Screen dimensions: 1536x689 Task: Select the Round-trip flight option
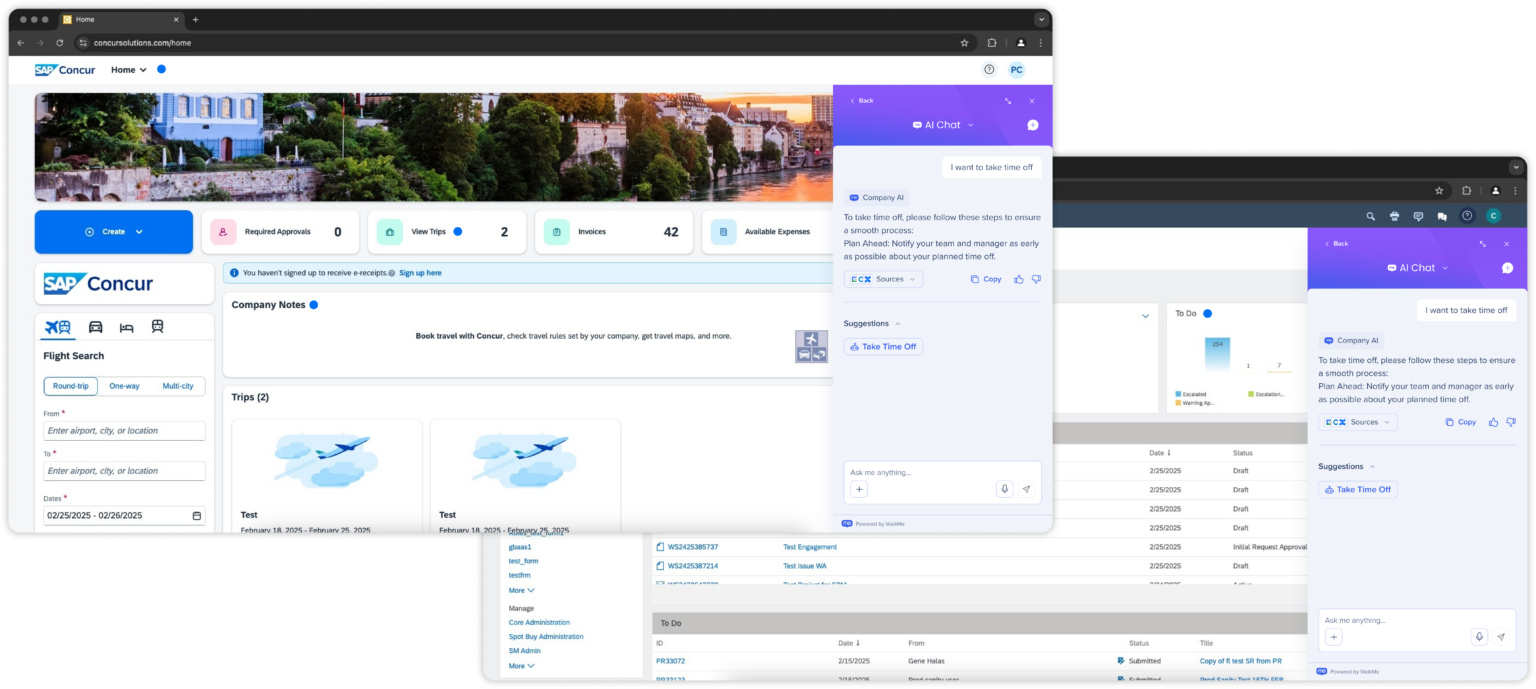(70, 386)
